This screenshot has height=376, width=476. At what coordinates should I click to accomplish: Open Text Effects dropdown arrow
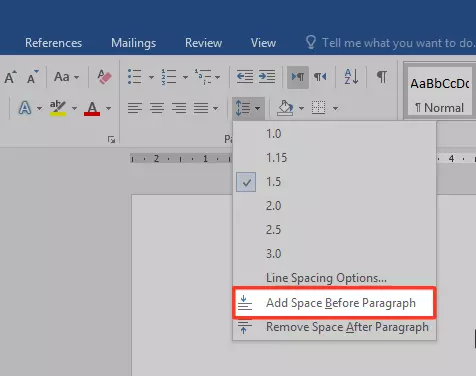click(x=39, y=108)
